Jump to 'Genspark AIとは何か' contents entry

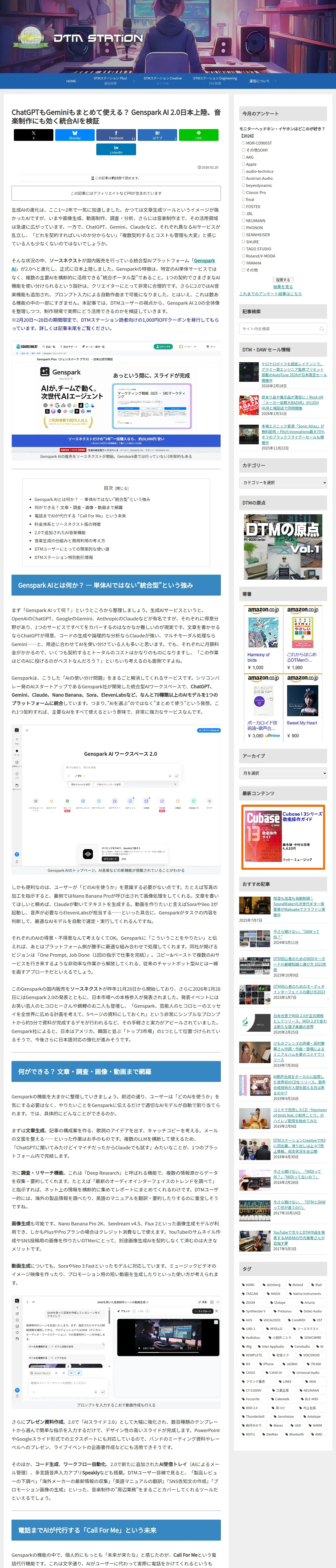[x=92, y=499]
